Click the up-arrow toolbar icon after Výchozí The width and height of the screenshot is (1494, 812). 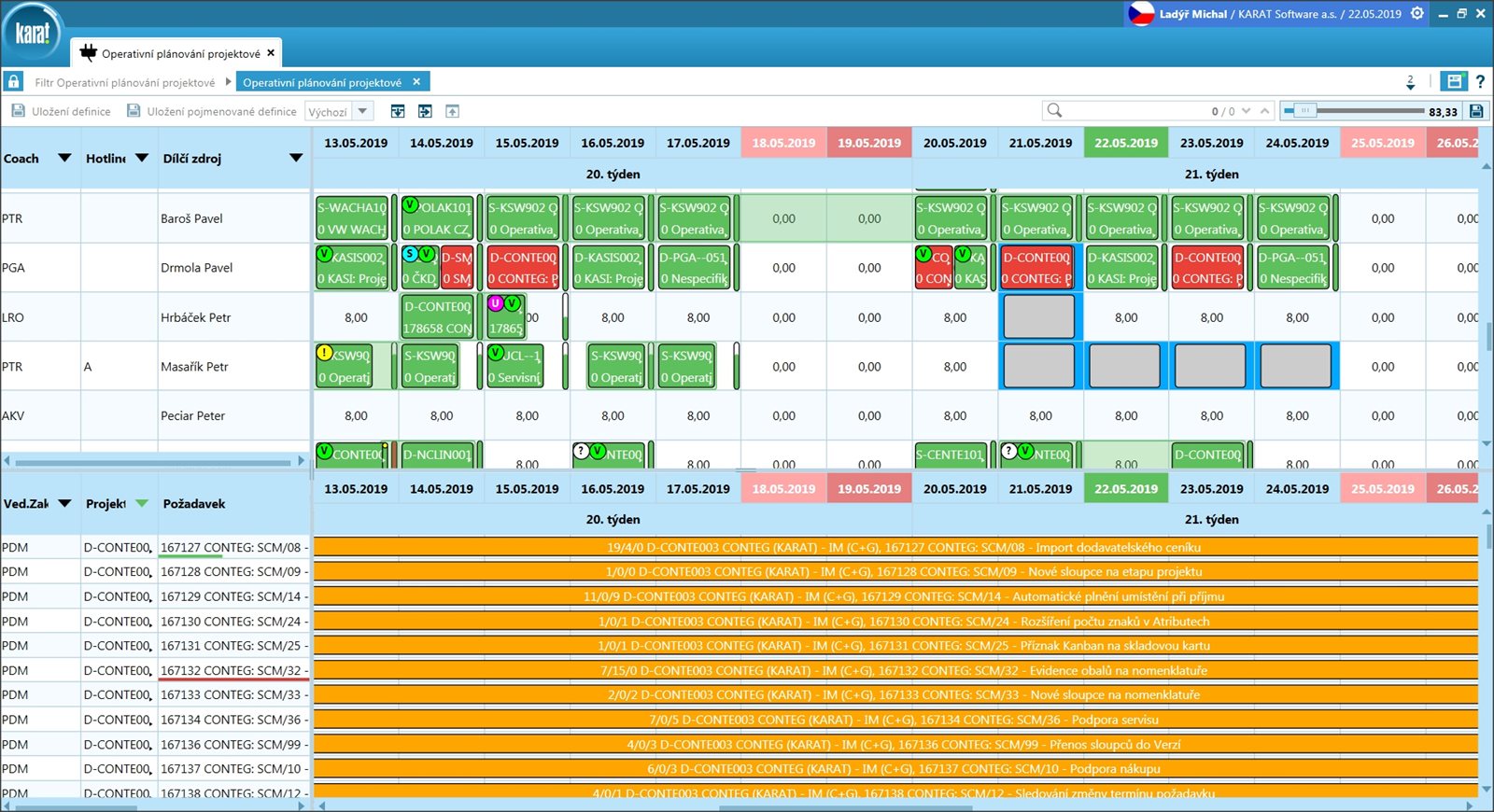[x=452, y=111]
